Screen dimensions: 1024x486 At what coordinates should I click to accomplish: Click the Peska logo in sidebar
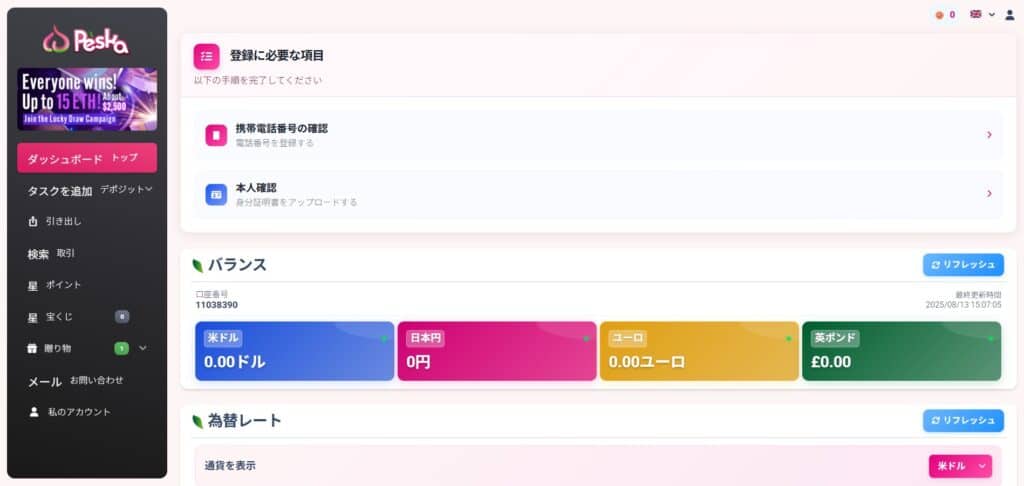(86, 40)
